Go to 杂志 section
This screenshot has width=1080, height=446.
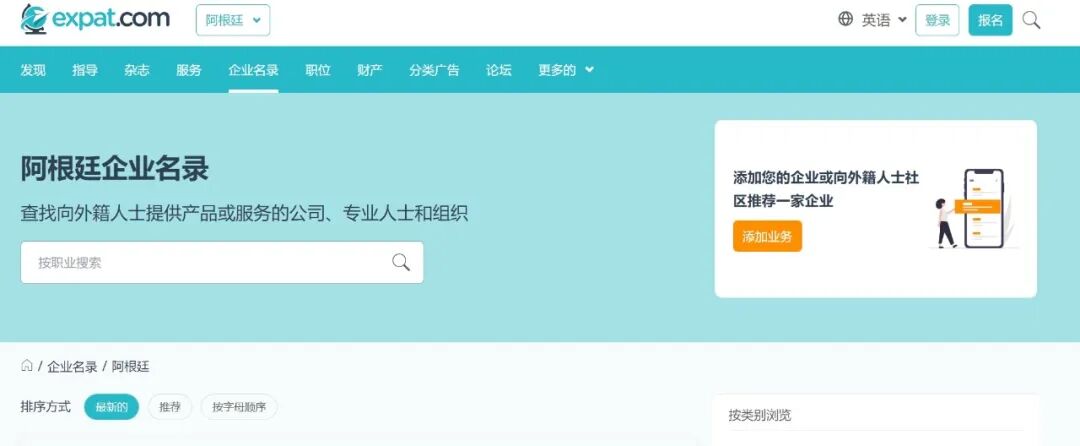click(136, 70)
